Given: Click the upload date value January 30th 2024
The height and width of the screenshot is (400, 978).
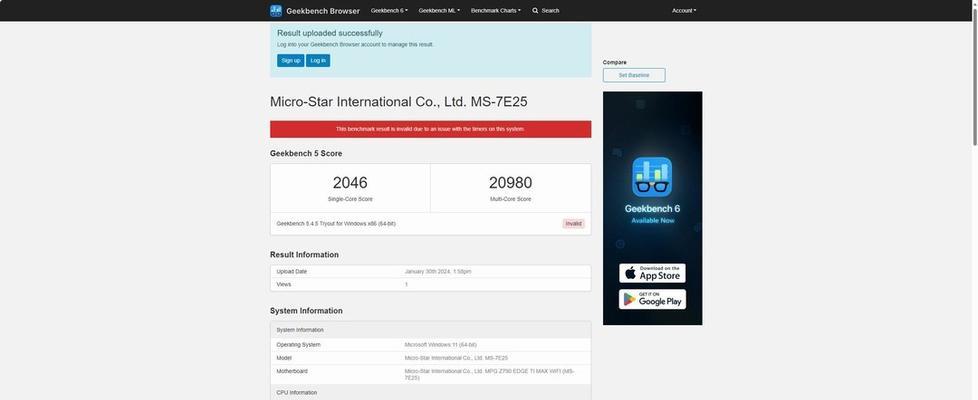Looking at the screenshot, I should tap(438, 271).
